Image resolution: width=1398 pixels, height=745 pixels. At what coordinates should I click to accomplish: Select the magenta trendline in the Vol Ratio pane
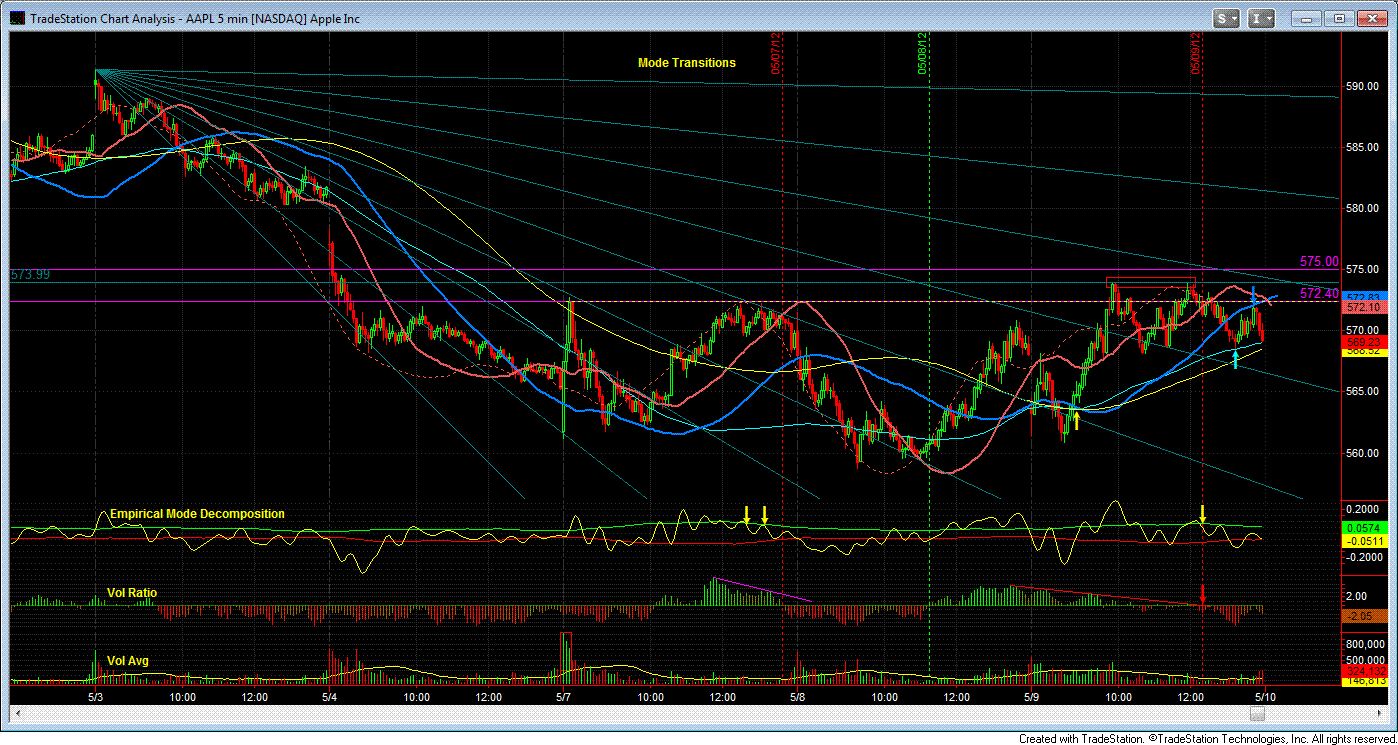[x=761, y=589]
